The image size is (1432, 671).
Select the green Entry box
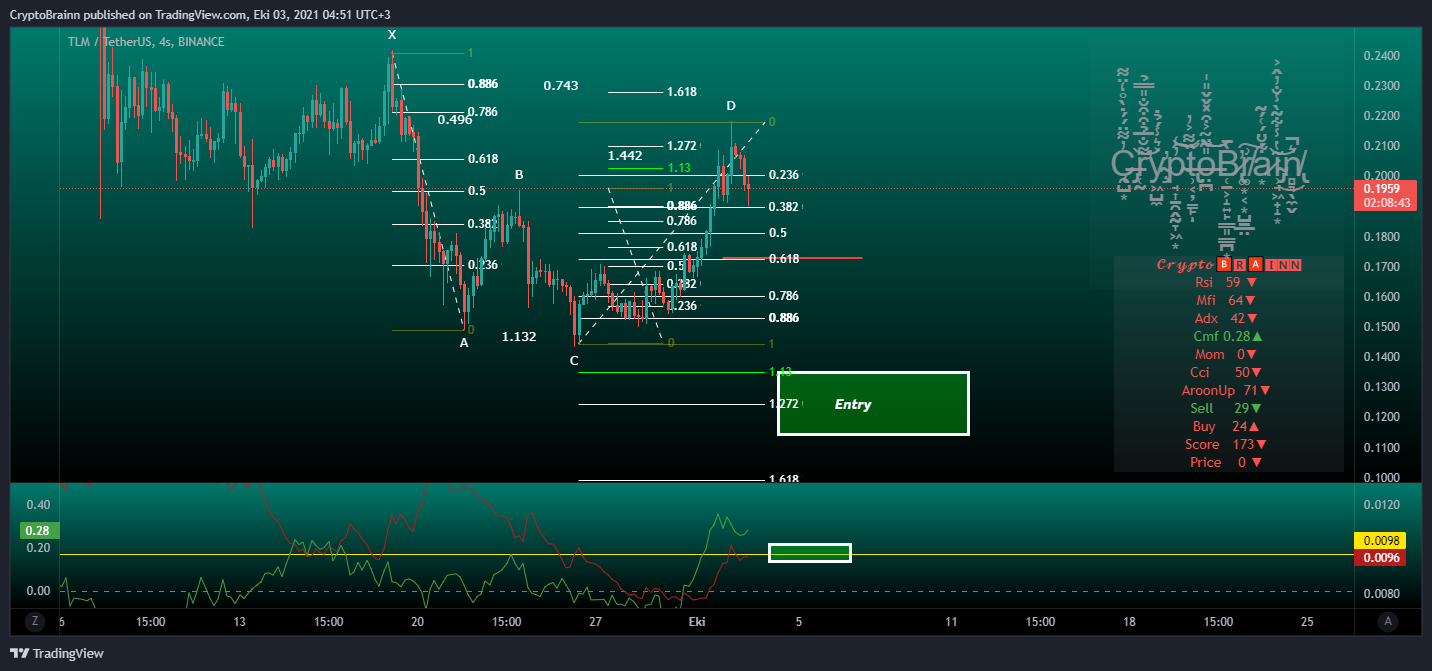click(873, 404)
